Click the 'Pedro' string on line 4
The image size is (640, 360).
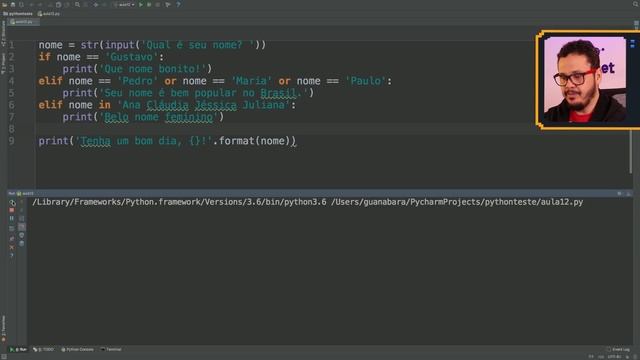(137, 81)
